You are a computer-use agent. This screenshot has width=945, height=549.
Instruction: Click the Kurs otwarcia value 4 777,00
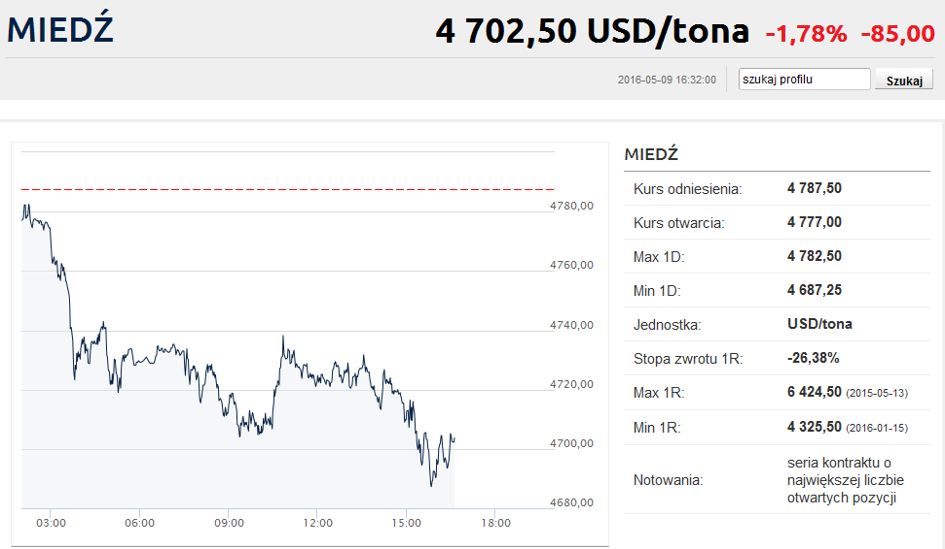pos(814,222)
